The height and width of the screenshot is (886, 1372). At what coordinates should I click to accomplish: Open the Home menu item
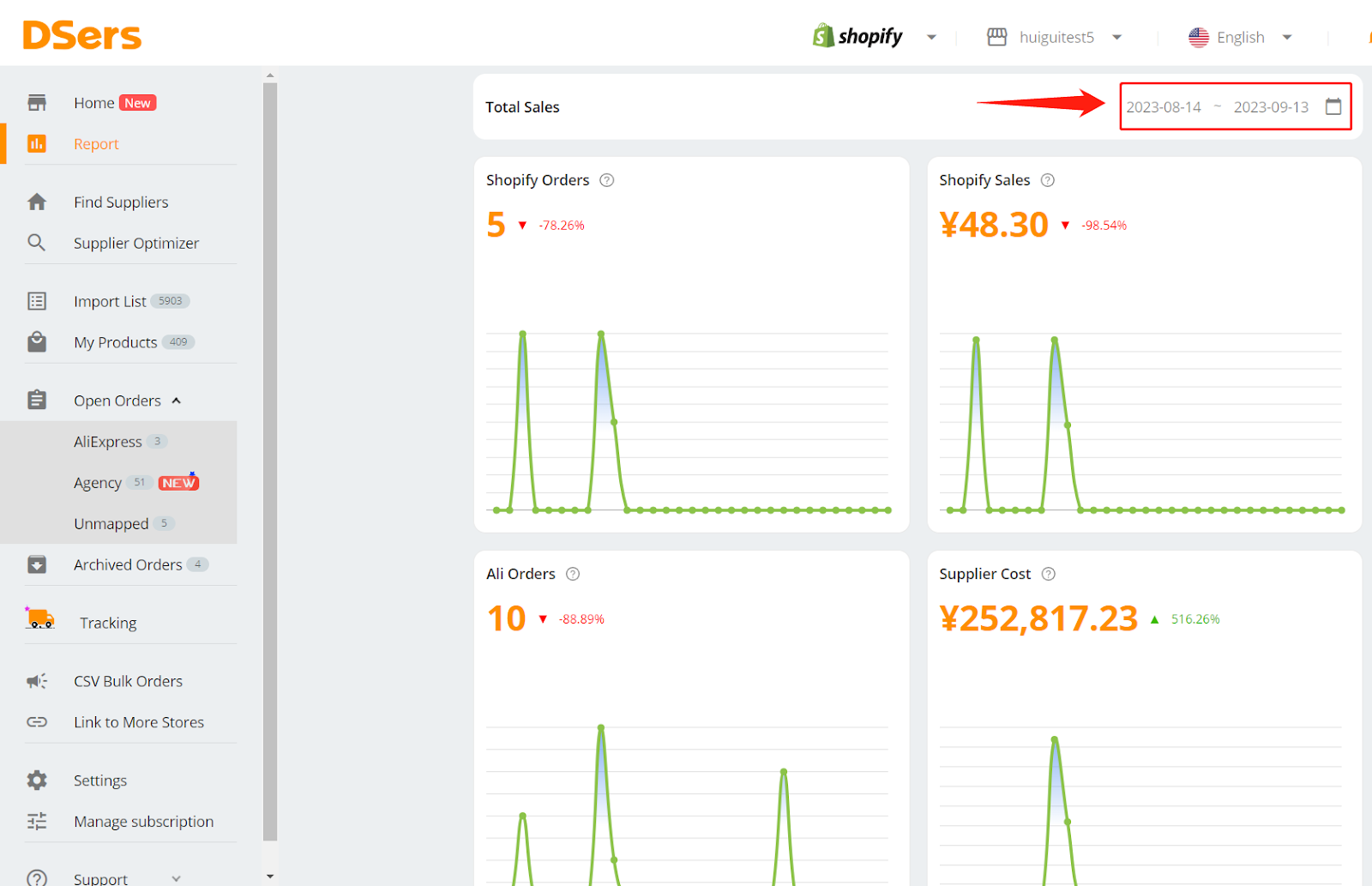point(93,103)
